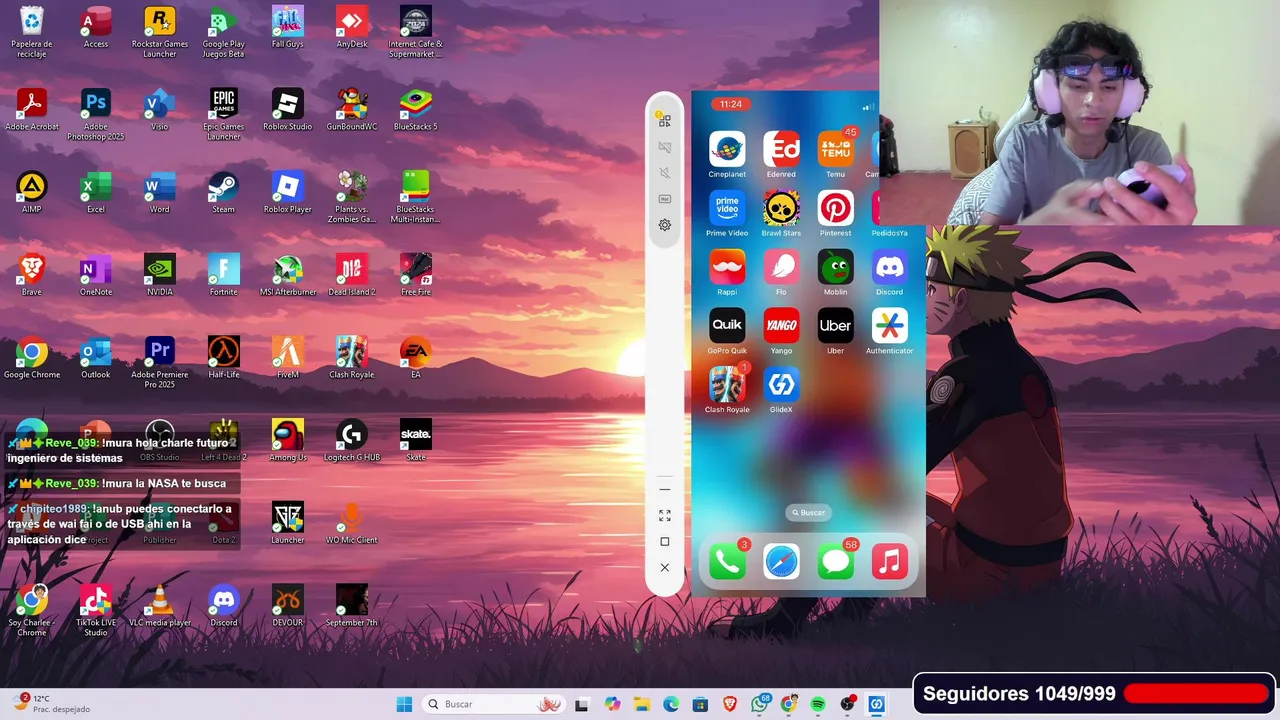Screen dimensions: 1280x720
Task: Open the Windows Start button
Action: point(404,704)
